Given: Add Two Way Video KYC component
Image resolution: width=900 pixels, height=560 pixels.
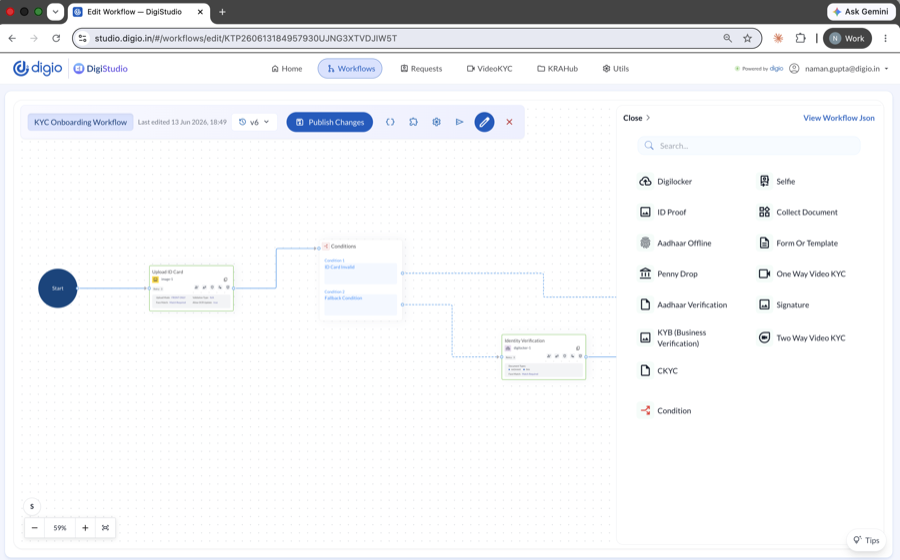Looking at the screenshot, I should (x=802, y=338).
